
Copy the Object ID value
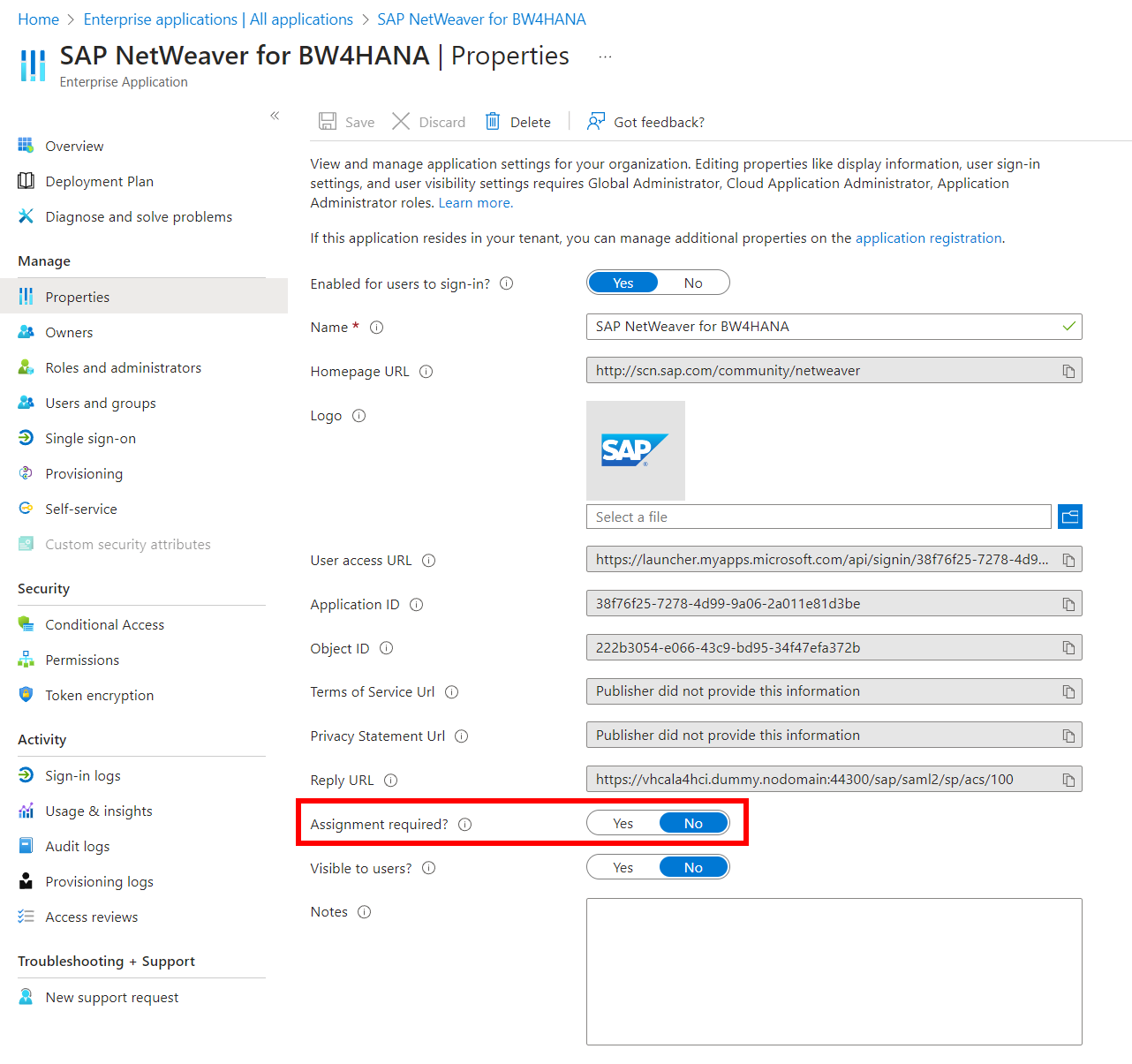coord(1068,649)
